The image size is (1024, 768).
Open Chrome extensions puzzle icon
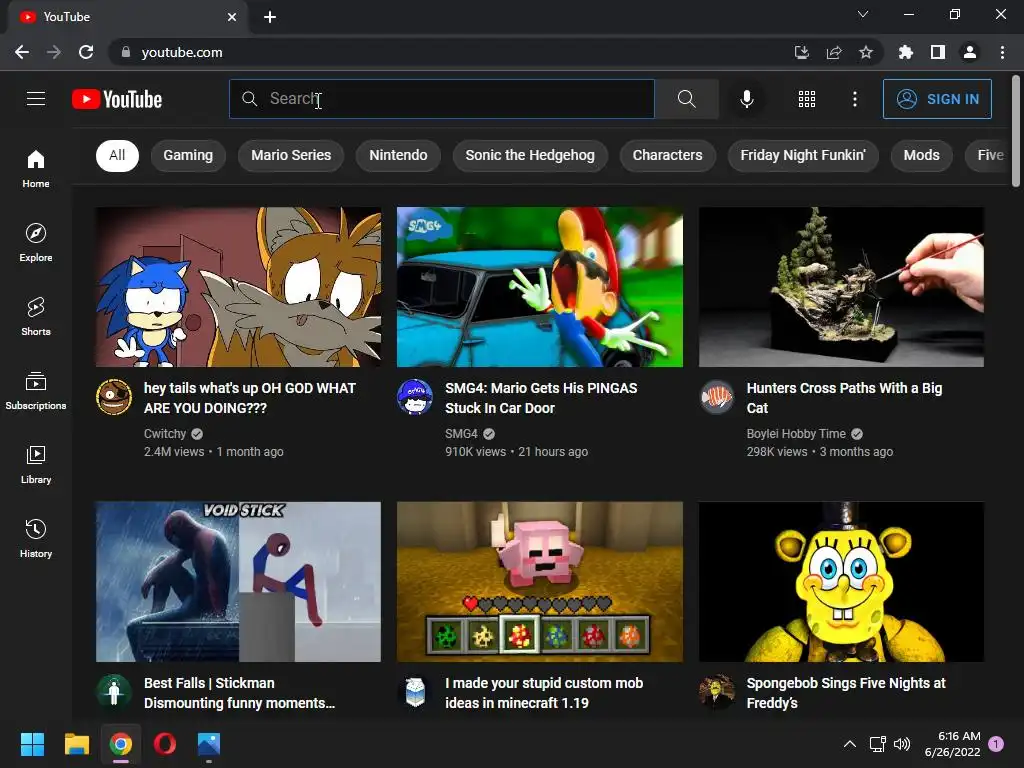(905, 52)
